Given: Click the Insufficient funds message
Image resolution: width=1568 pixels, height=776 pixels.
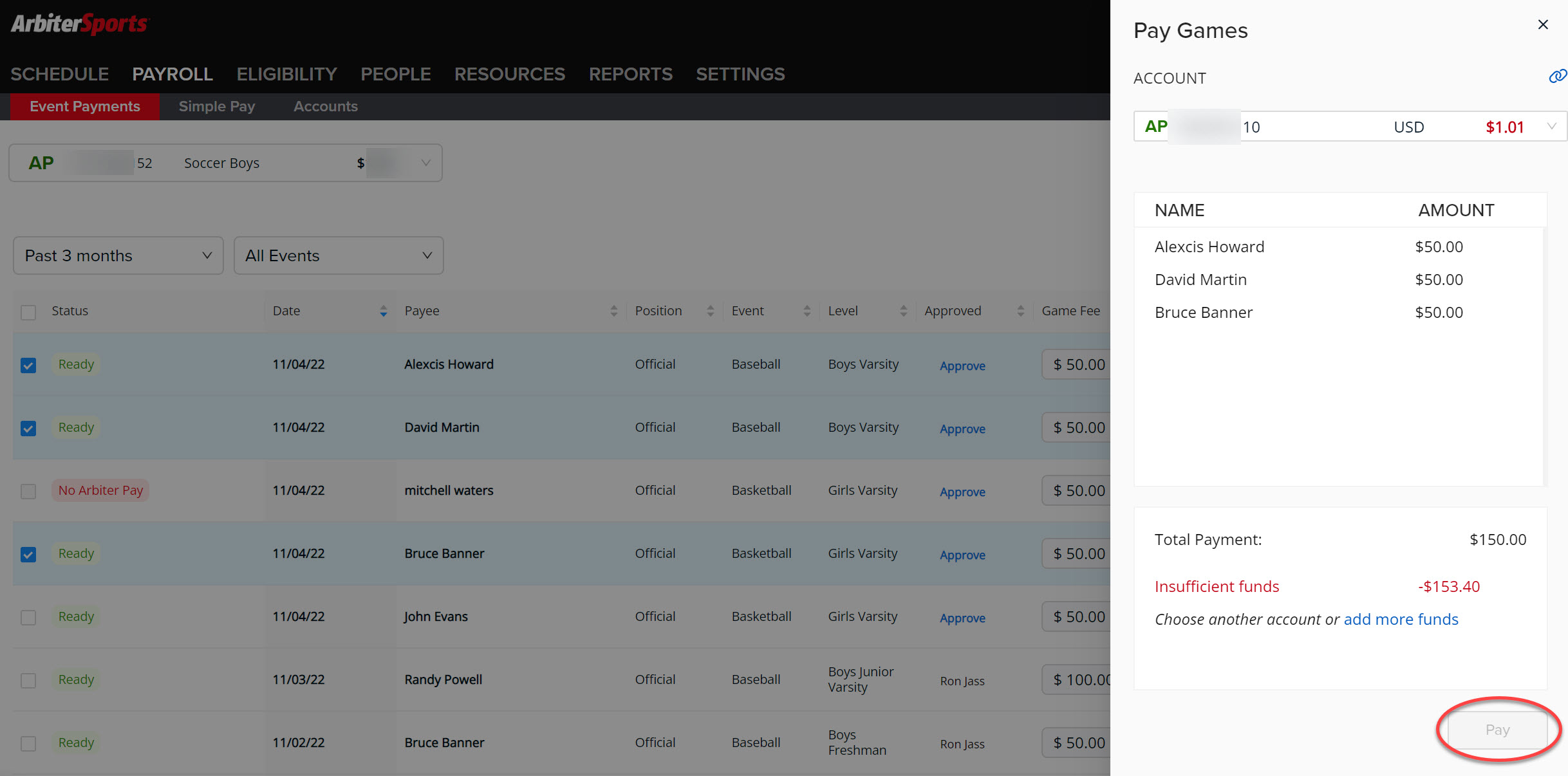Looking at the screenshot, I should click(x=1217, y=586).
